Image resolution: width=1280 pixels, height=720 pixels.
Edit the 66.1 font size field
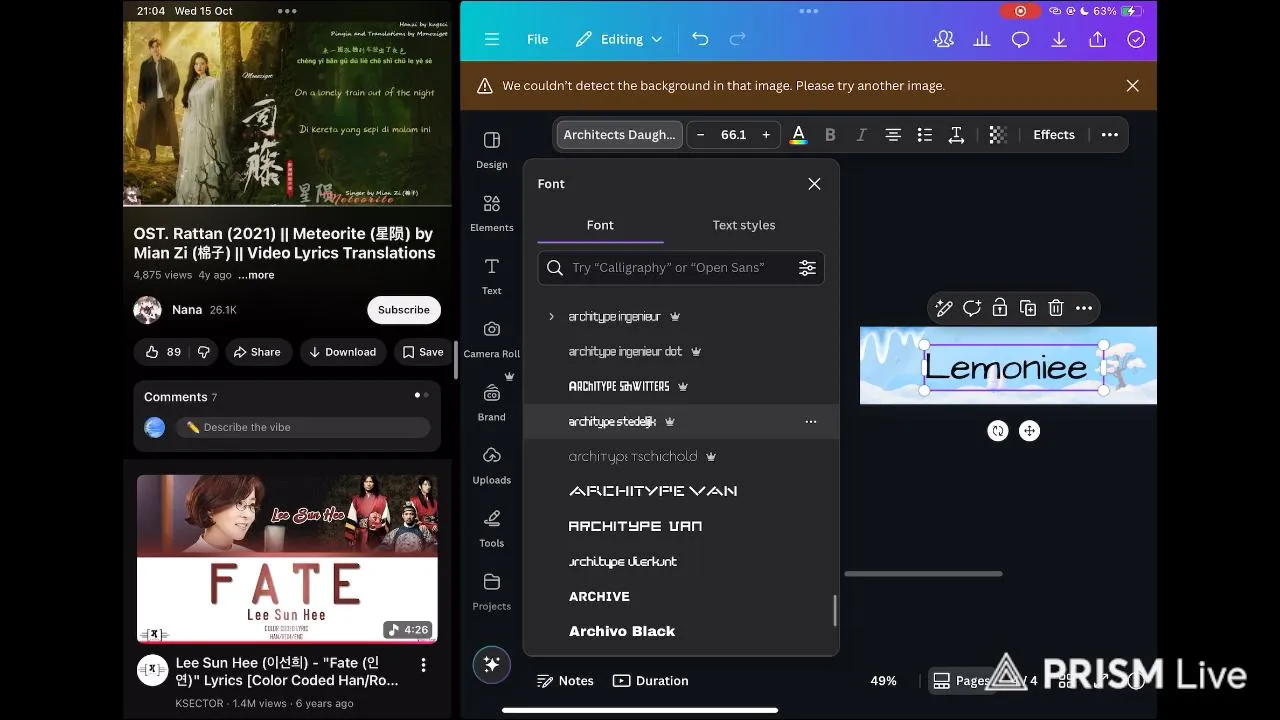coord(733,135)
